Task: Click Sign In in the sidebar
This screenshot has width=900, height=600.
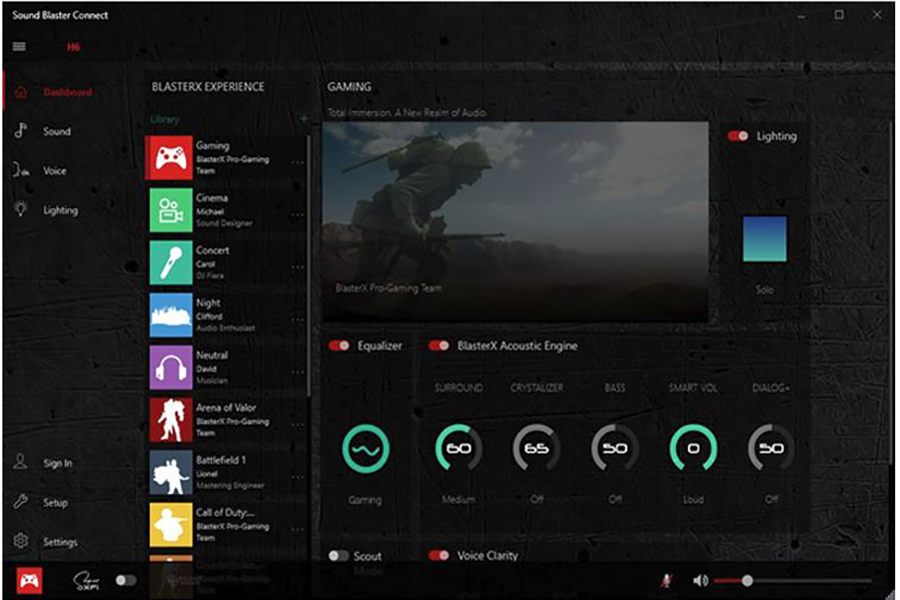Action: (57, 463)
